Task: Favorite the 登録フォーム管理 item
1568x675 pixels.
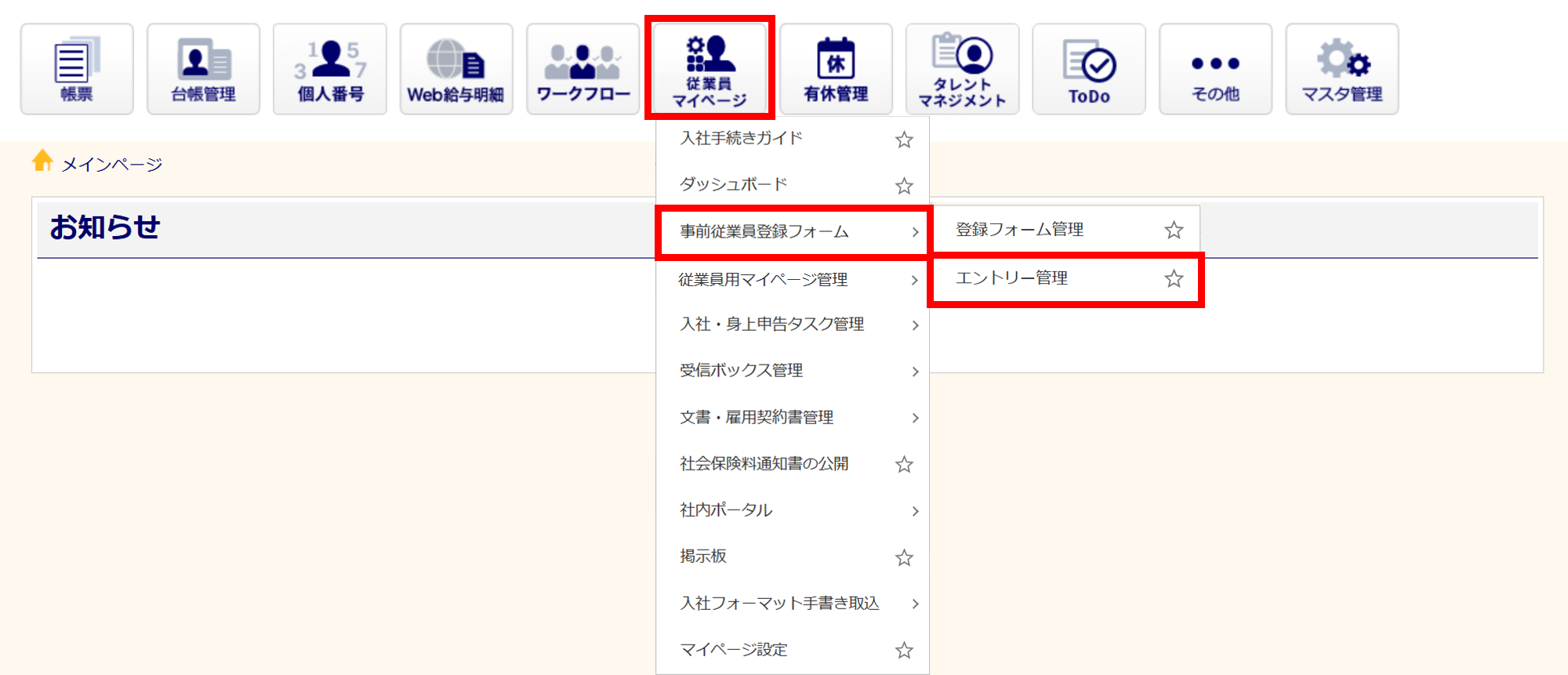Action: pyautogui.click(x=1174, y=230)
